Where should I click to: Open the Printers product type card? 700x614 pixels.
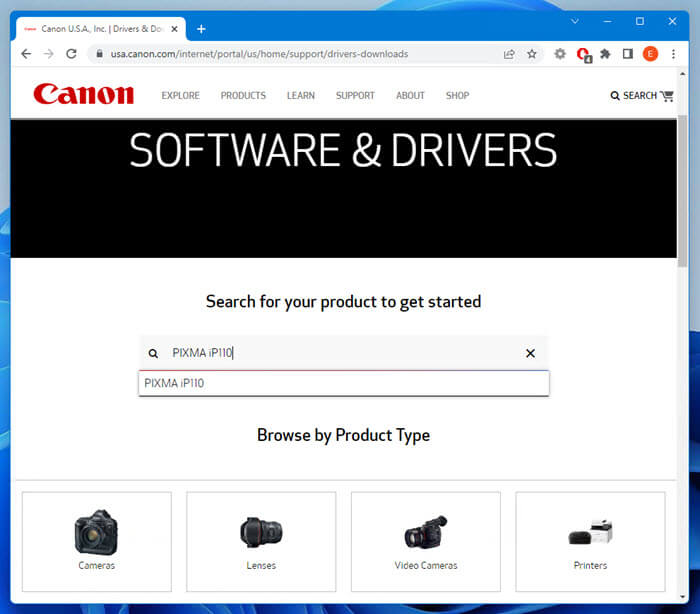pyautogui.click(x=590, y=542)
